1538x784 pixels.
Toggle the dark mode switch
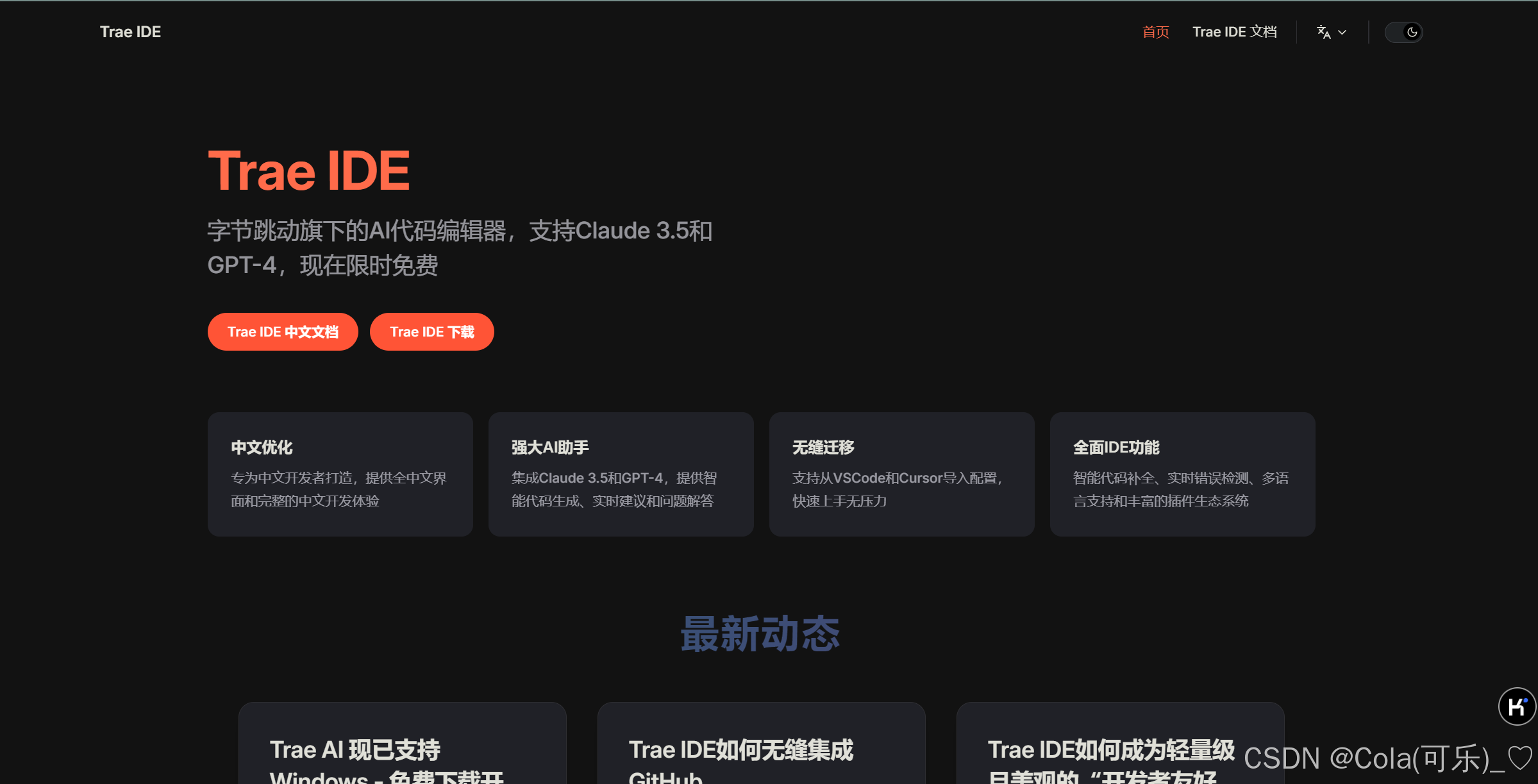pos(1403,32)
